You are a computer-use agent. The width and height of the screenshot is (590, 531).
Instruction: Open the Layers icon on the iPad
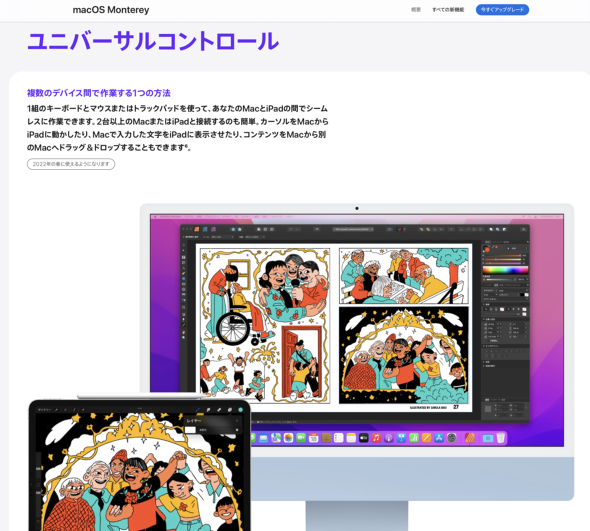click(230, 409)
